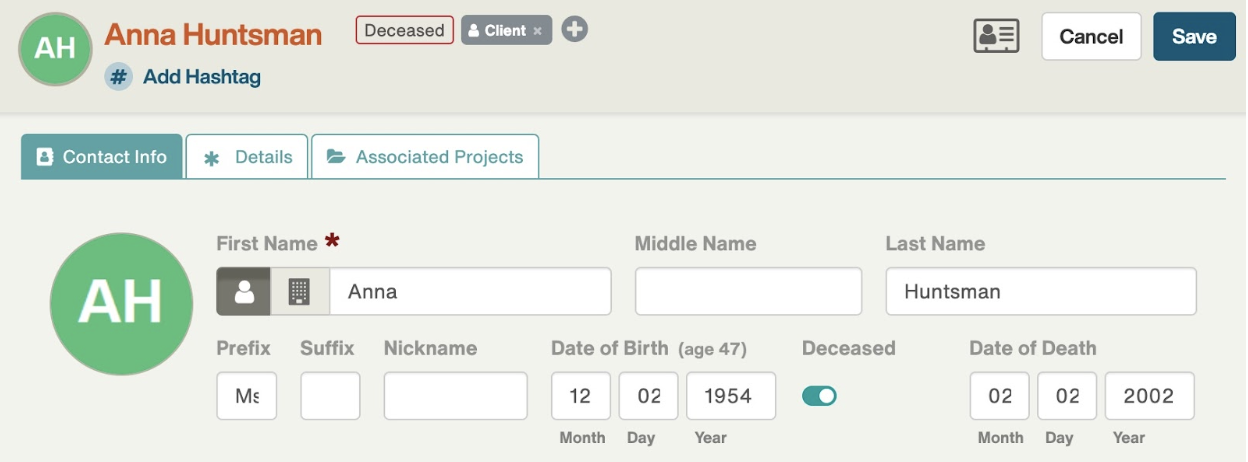1248x462 pixels.
Task: Click the hashtag icon
Action: (119, 76)
